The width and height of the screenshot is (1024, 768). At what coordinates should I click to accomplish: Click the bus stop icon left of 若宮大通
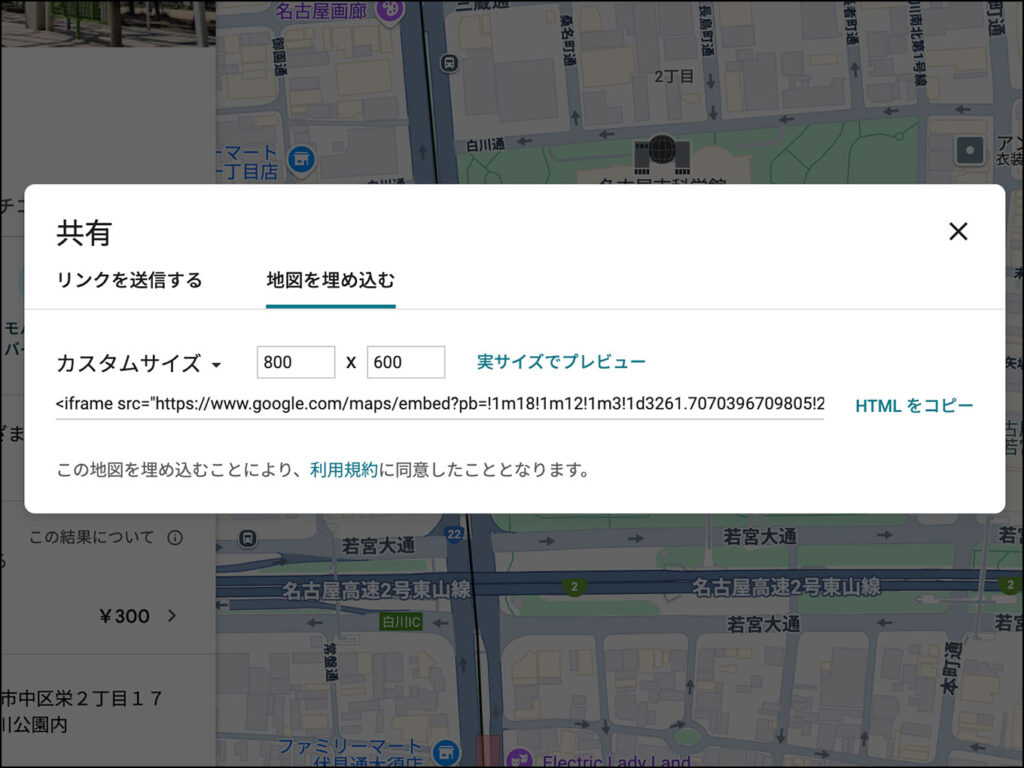[247, 539]
